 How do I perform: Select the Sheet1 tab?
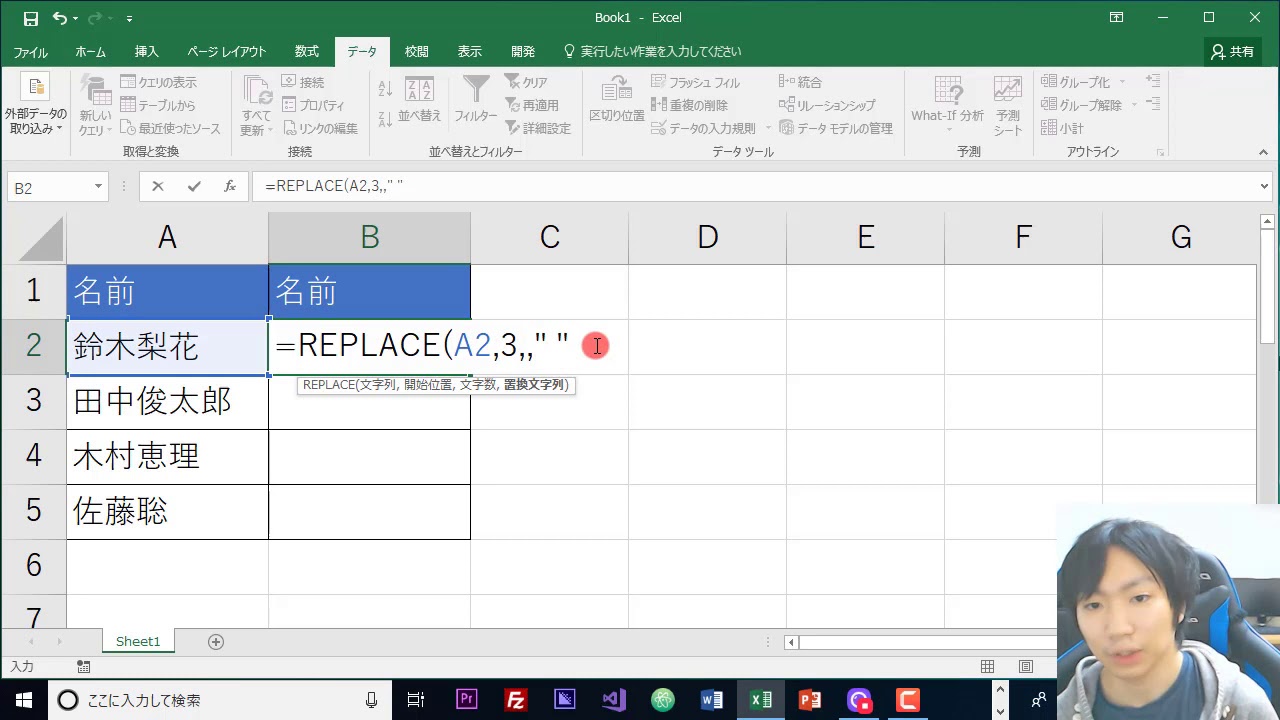(138, 642)
